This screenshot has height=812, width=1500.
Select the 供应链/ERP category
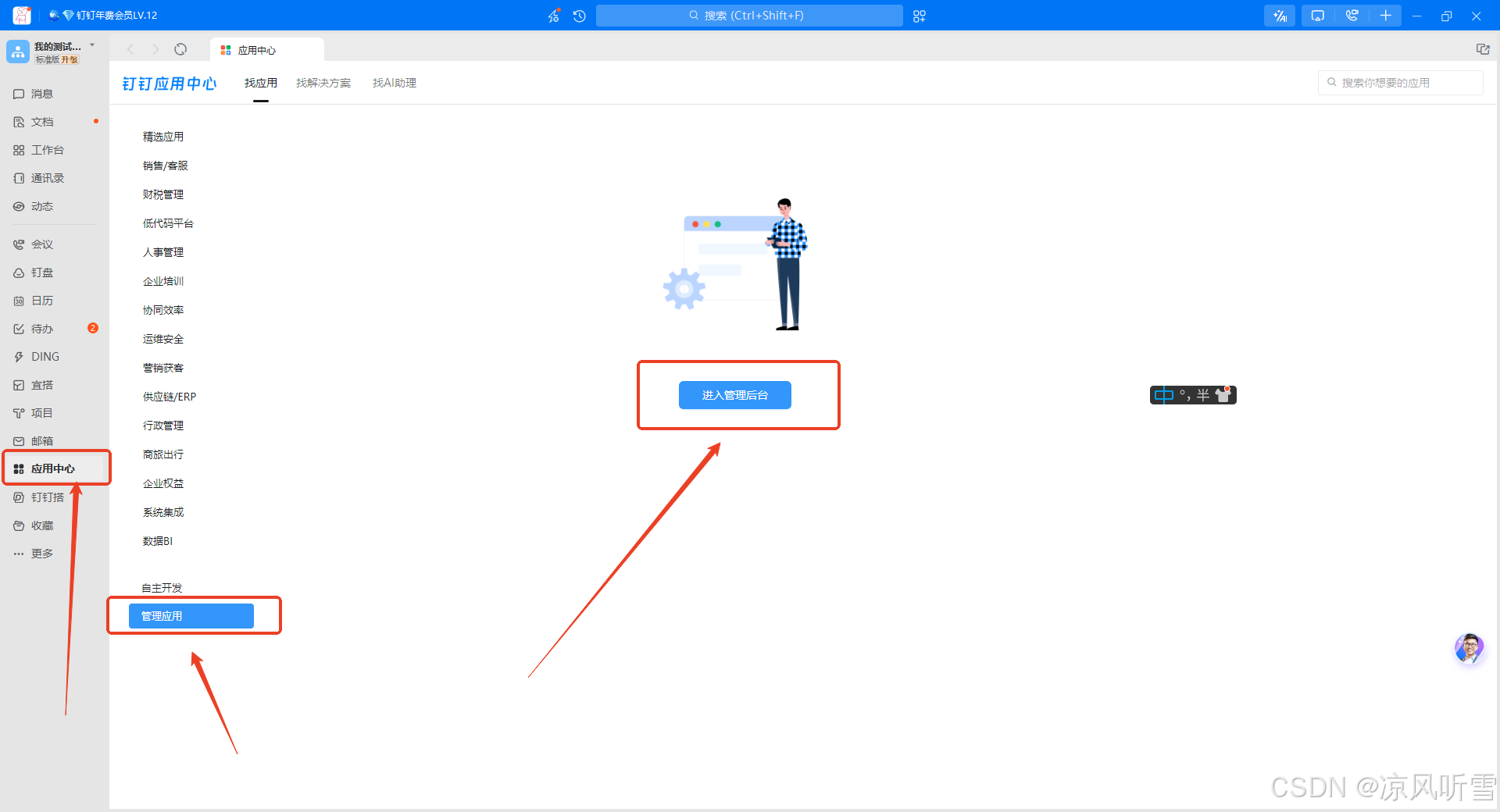click(x=170, y=397)
